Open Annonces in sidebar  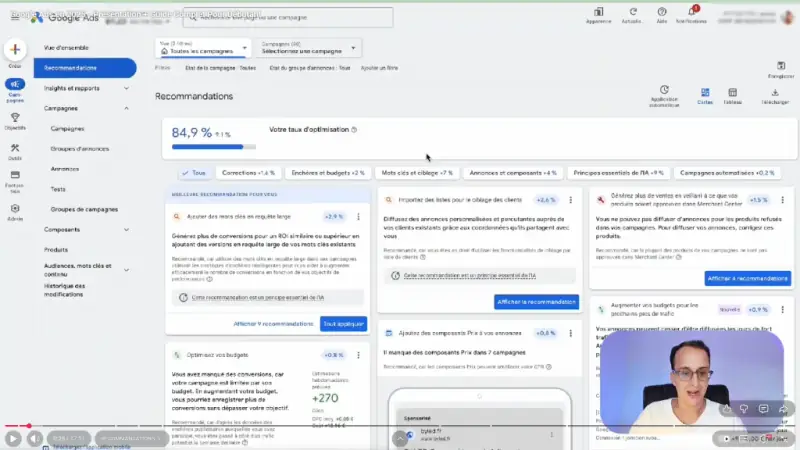click(x=65, y=169)
